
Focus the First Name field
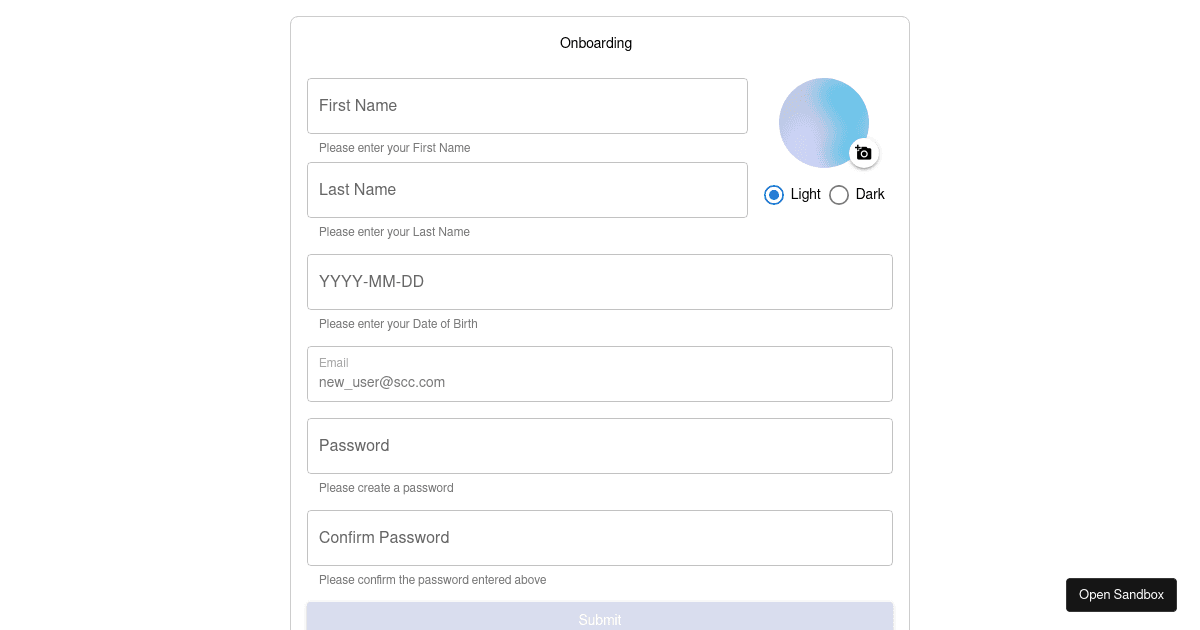[527, 106]
